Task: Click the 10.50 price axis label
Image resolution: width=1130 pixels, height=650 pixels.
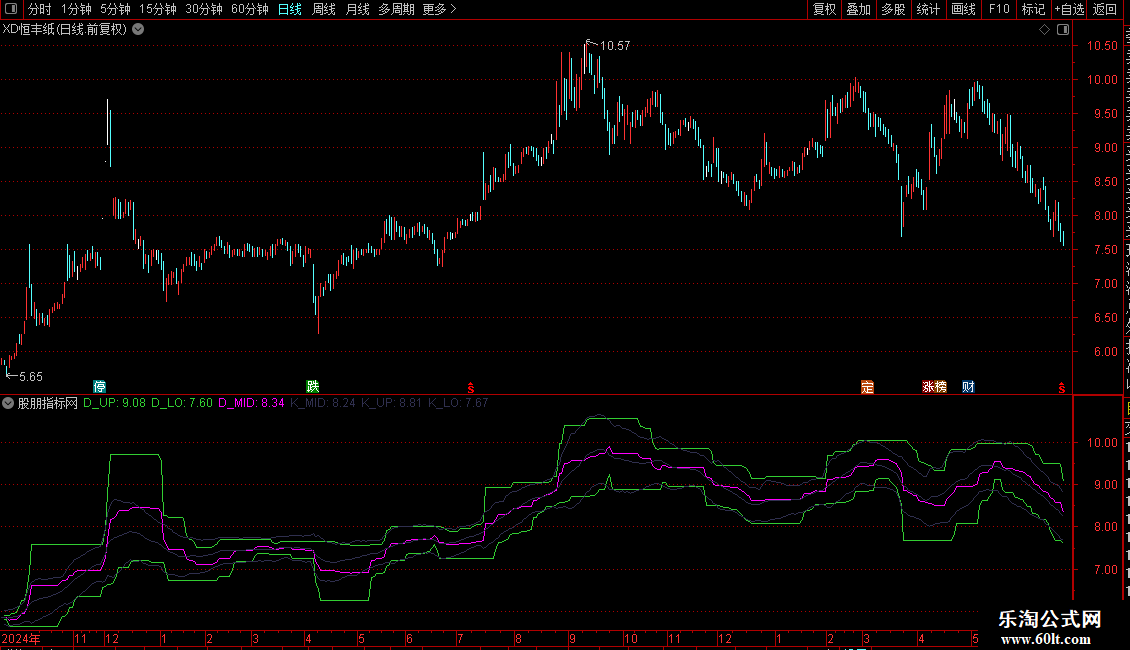Action: click(1102, 46)
